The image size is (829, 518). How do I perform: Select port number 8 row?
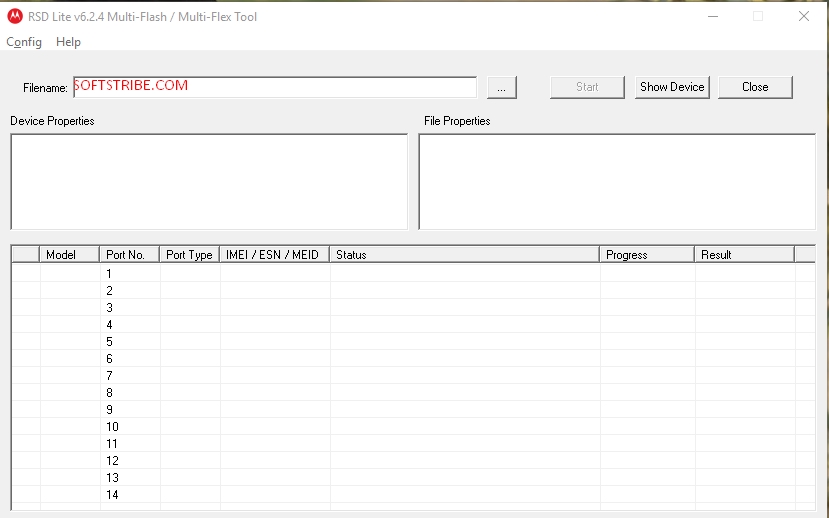[413, 392]
